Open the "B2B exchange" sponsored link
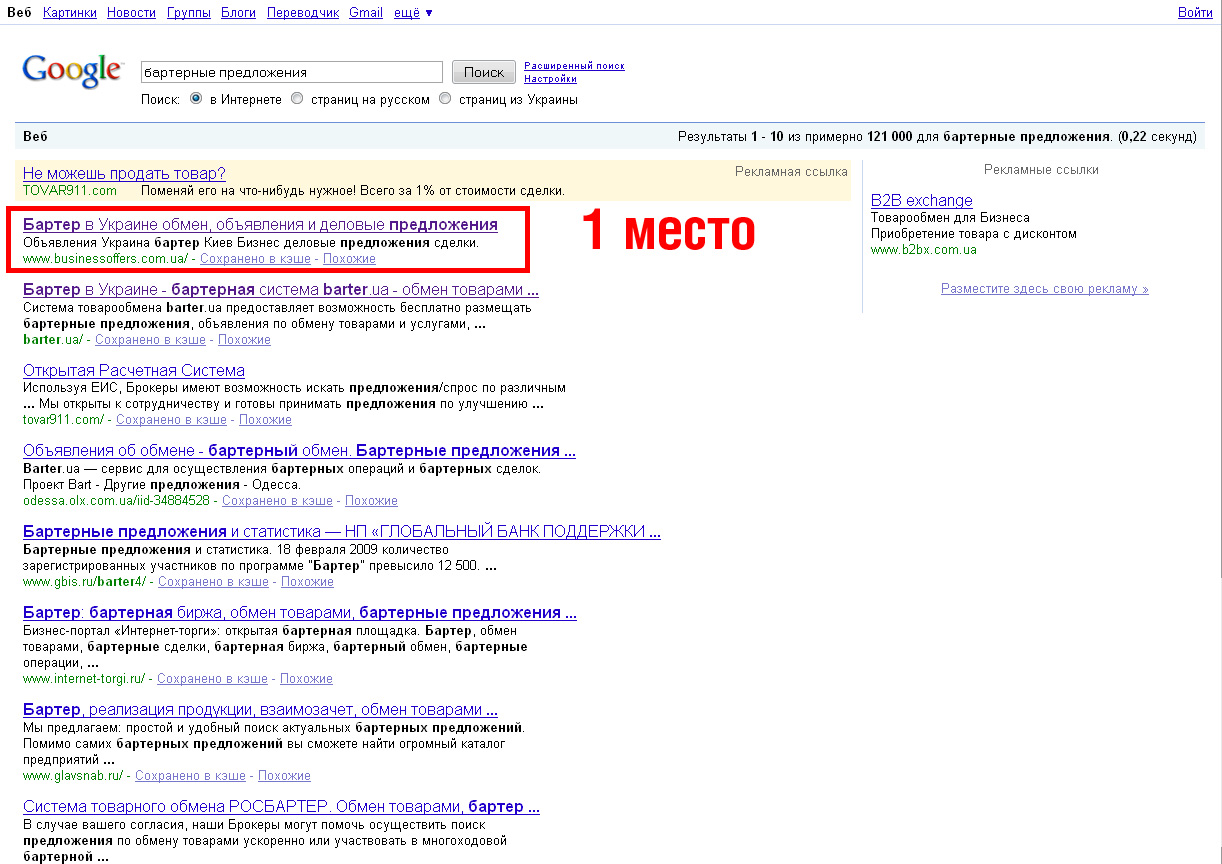This screenshot has height=864, width=1222. (921, 200)
